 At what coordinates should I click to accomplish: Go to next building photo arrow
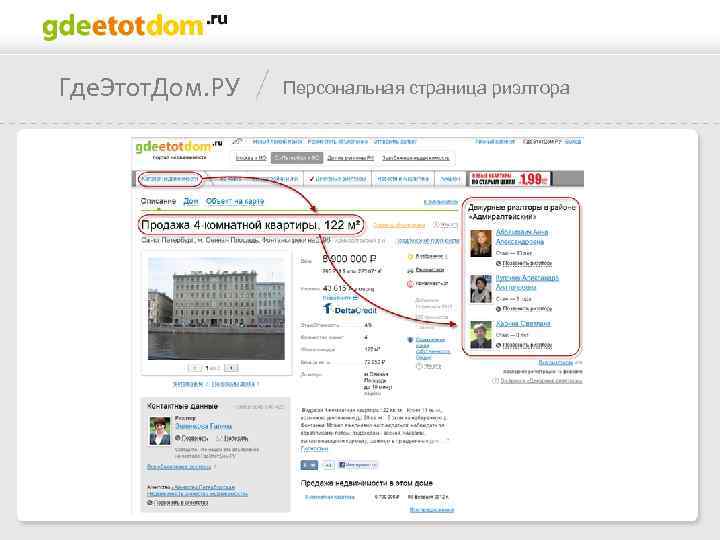(231, 368)
